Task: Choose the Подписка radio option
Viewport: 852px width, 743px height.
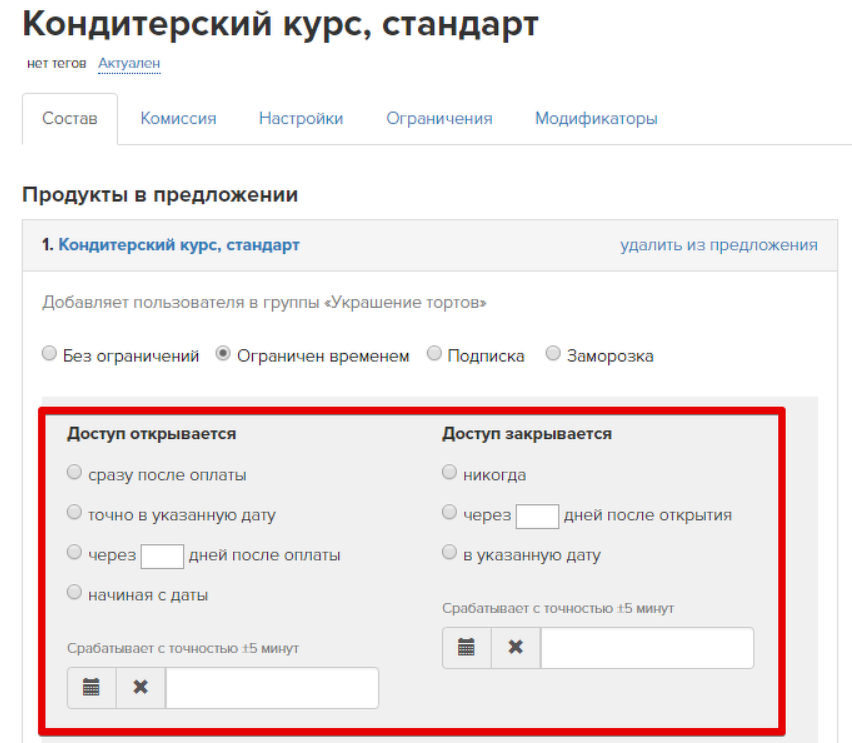Action: (434, 354)
